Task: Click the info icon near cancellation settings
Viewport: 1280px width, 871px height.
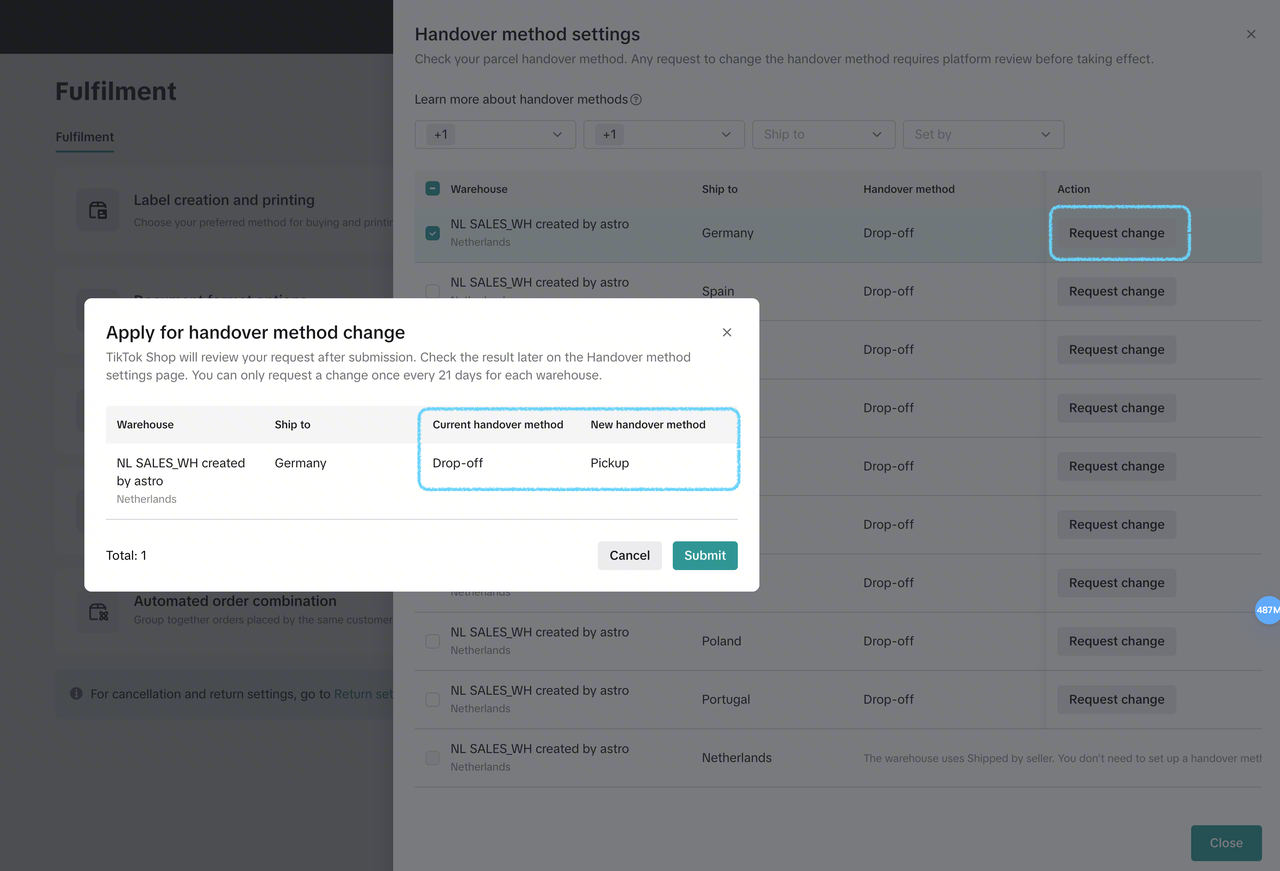Action: click(x=76, y=693)
